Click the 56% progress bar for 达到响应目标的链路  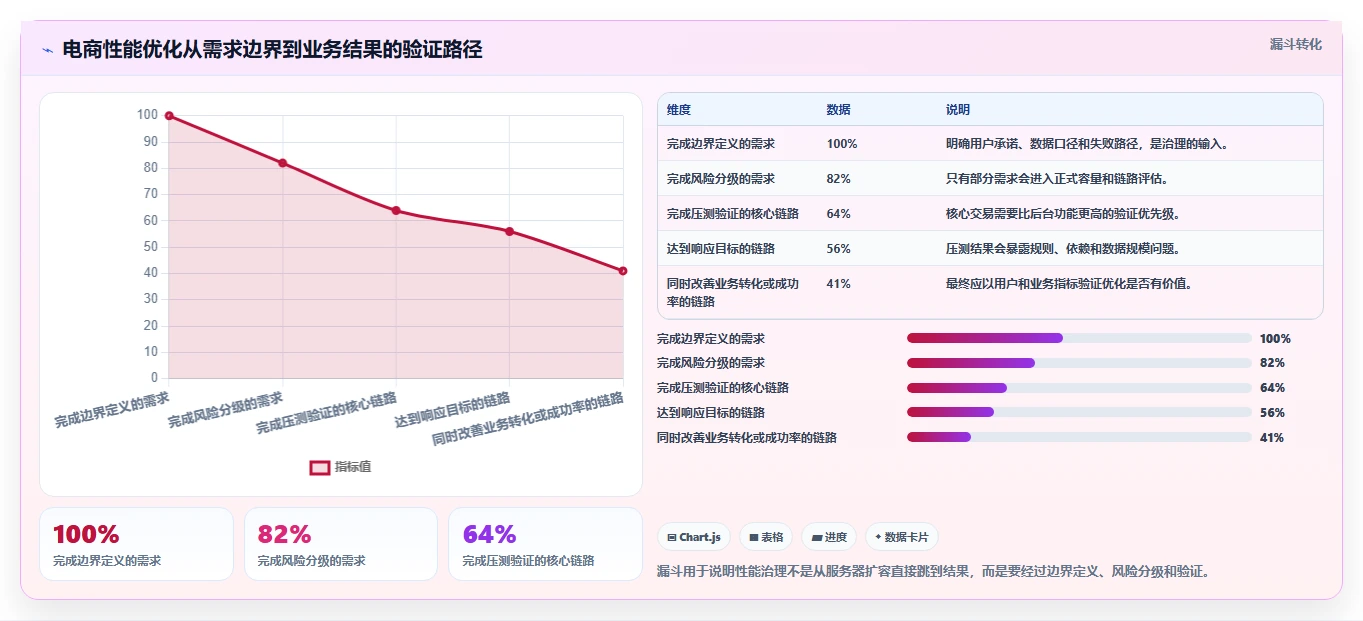pos(1079,412)
